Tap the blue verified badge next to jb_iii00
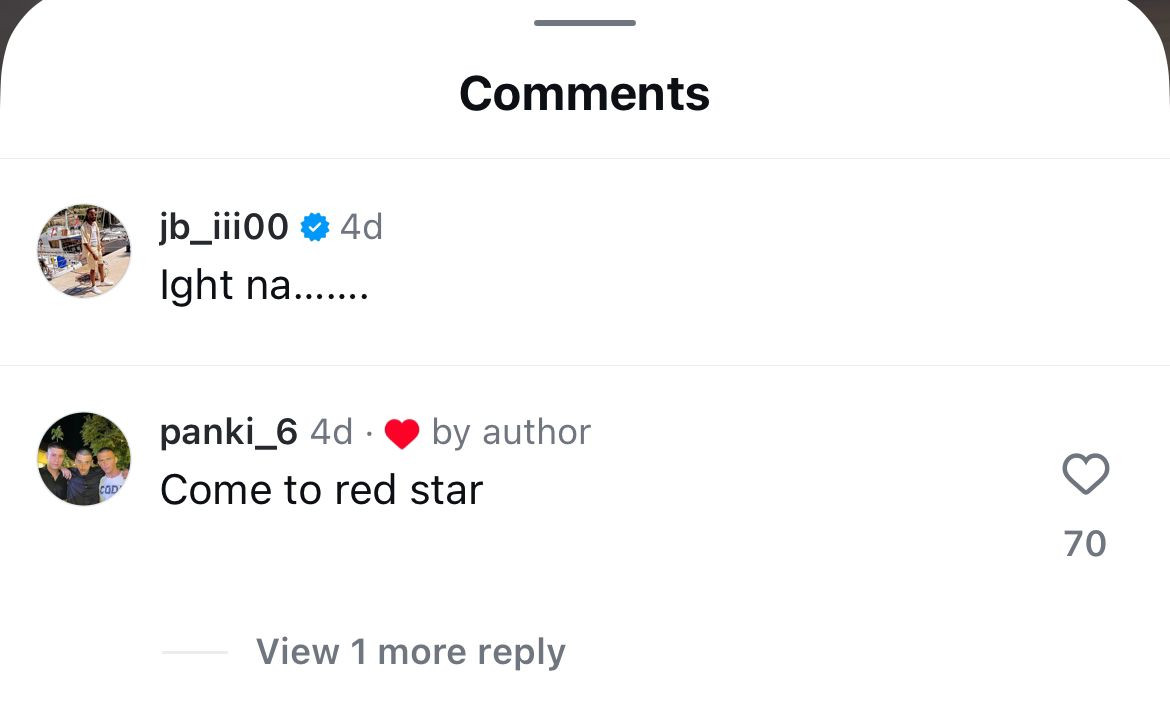Screen dimensions: 1170x710 pyautogui.click(x=315, y=228)
